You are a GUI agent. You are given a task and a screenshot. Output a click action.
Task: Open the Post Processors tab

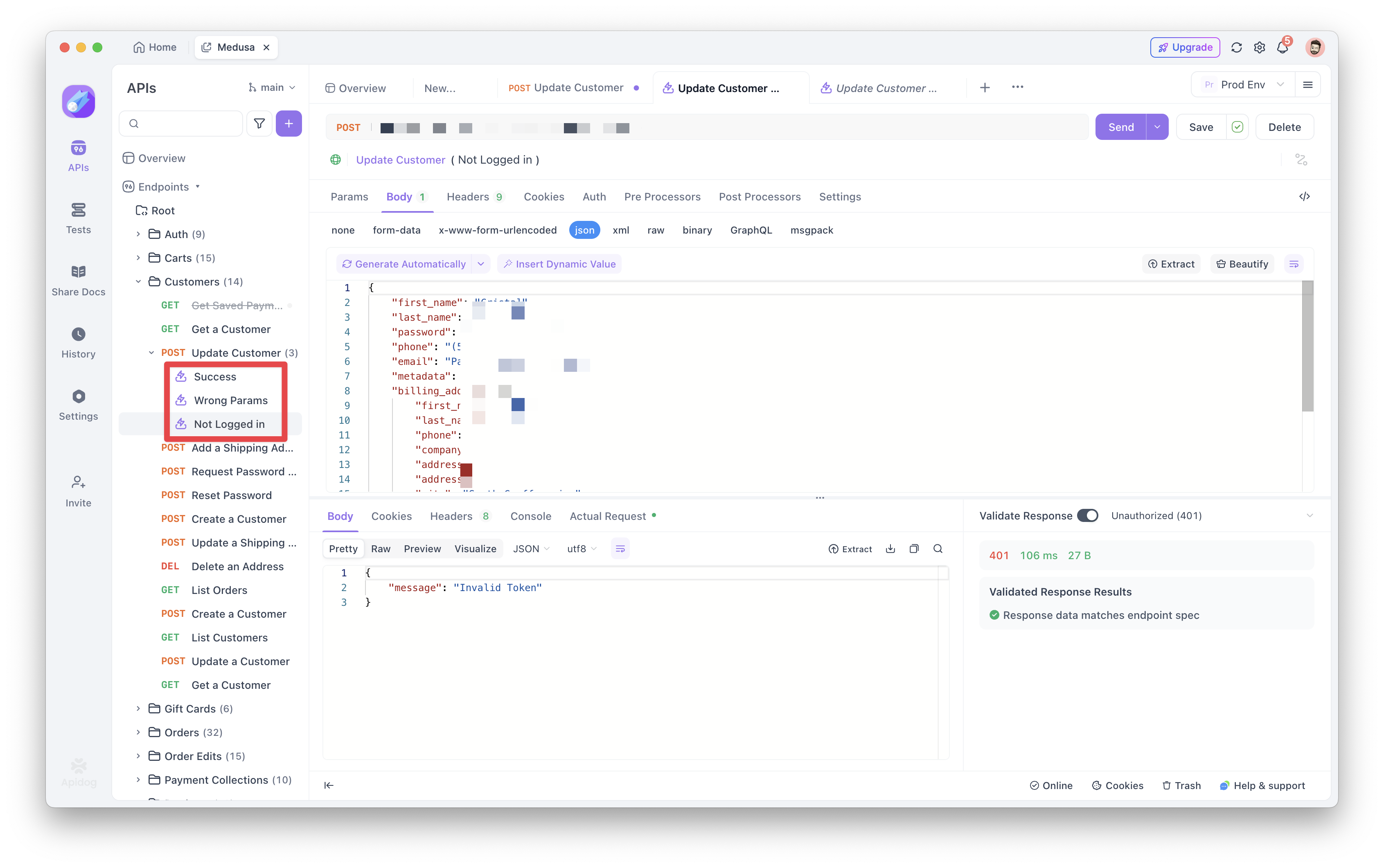coord(759,197)
